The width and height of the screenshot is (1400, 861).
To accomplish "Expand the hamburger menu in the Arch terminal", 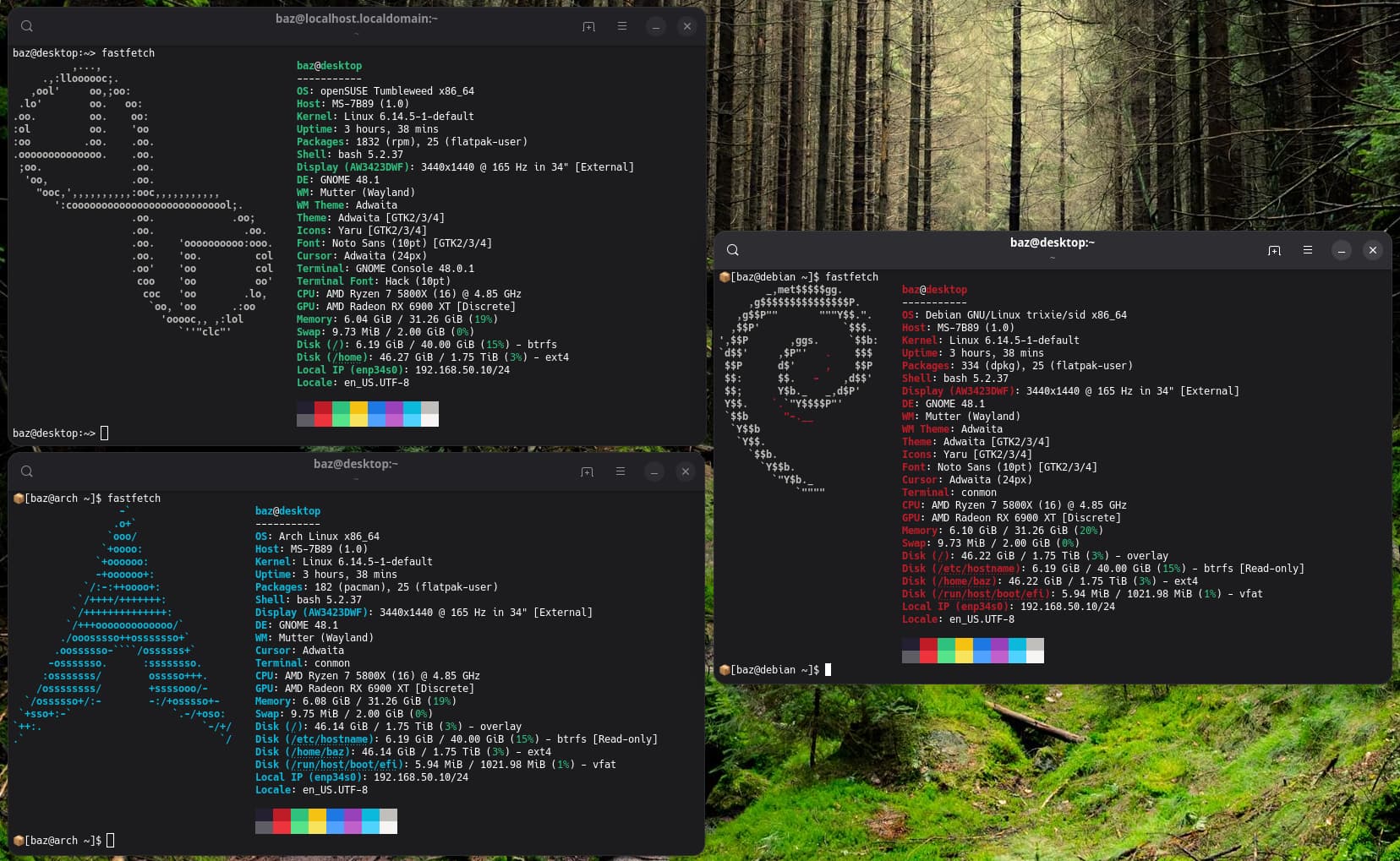I will (x=621, y=471).
